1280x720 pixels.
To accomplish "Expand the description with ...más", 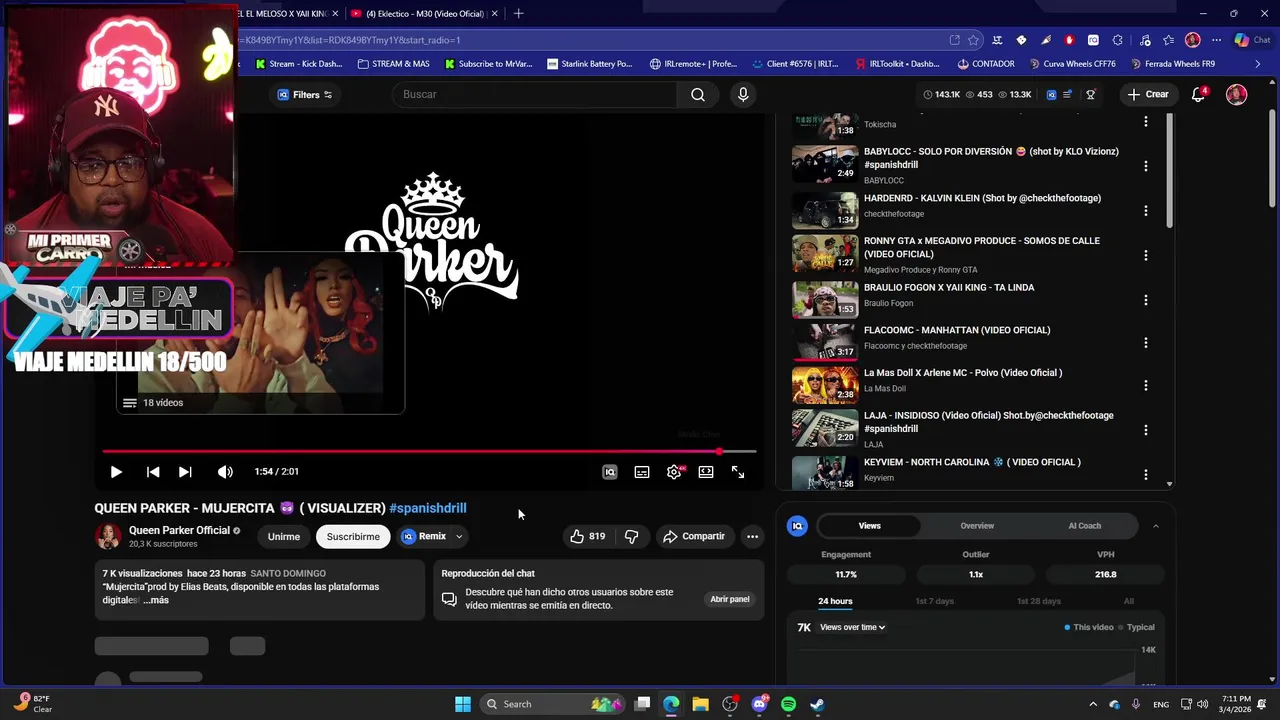I will 156,600.
